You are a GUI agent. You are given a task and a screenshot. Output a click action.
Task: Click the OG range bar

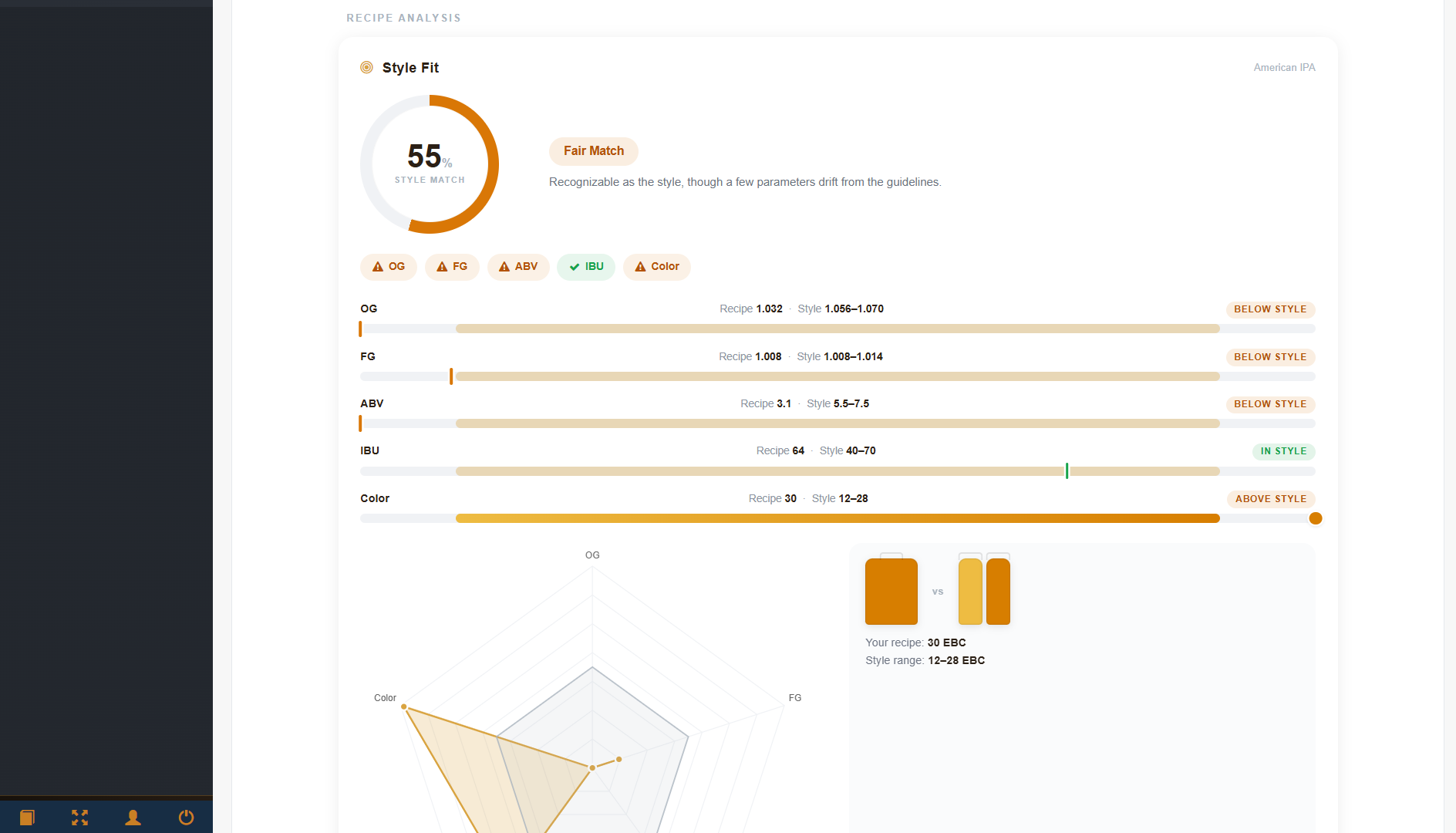(x=838, y=329)
